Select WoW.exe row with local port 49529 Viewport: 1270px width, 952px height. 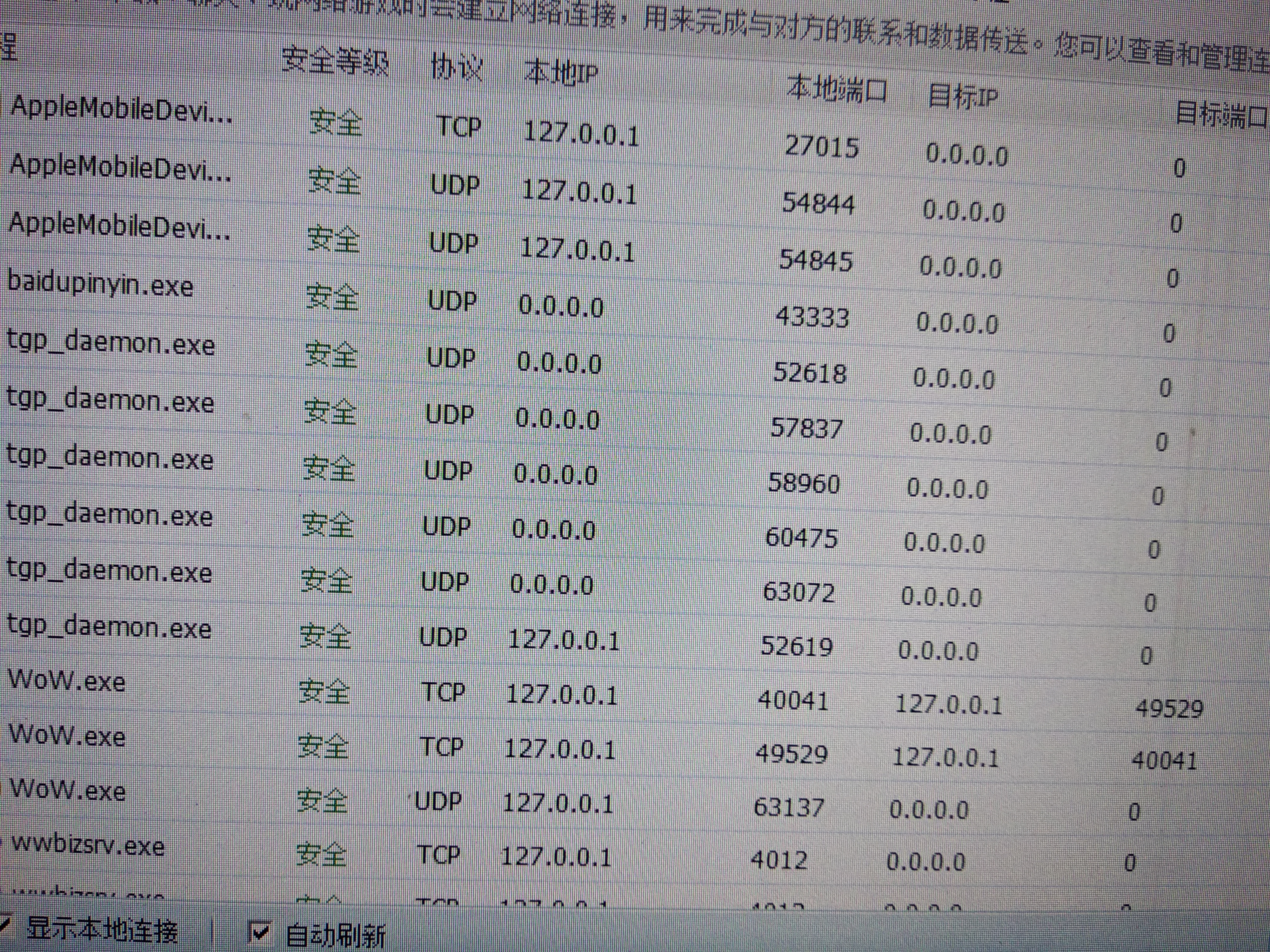point(67,736)
